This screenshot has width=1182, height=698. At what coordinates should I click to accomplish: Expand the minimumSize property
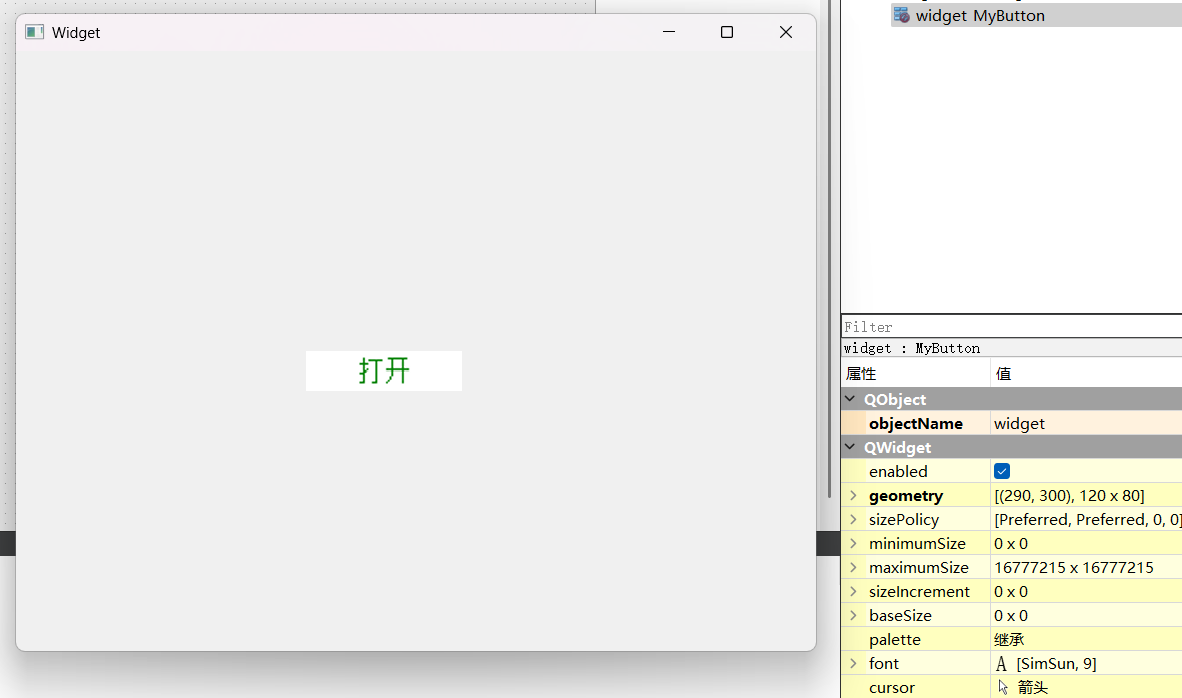coord(853,543)
